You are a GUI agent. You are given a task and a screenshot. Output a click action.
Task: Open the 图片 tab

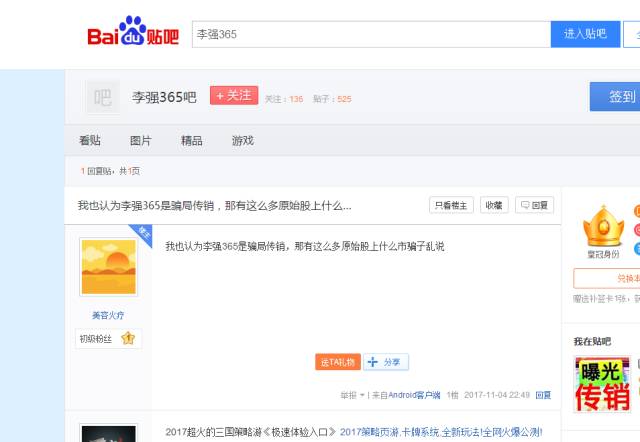click(x=141, y=141)
